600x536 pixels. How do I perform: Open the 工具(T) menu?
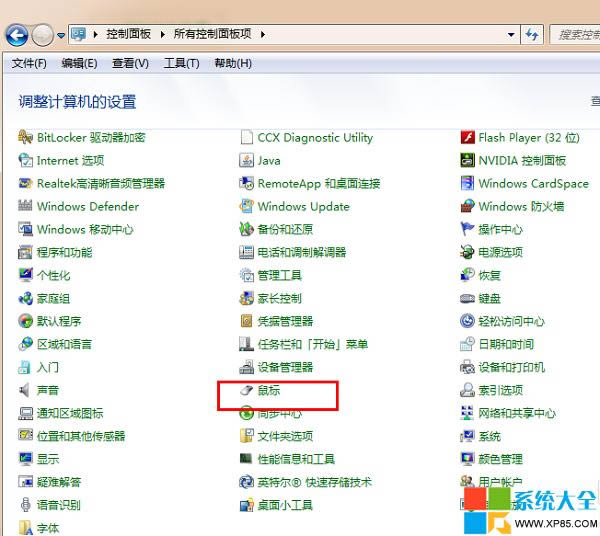181,63
